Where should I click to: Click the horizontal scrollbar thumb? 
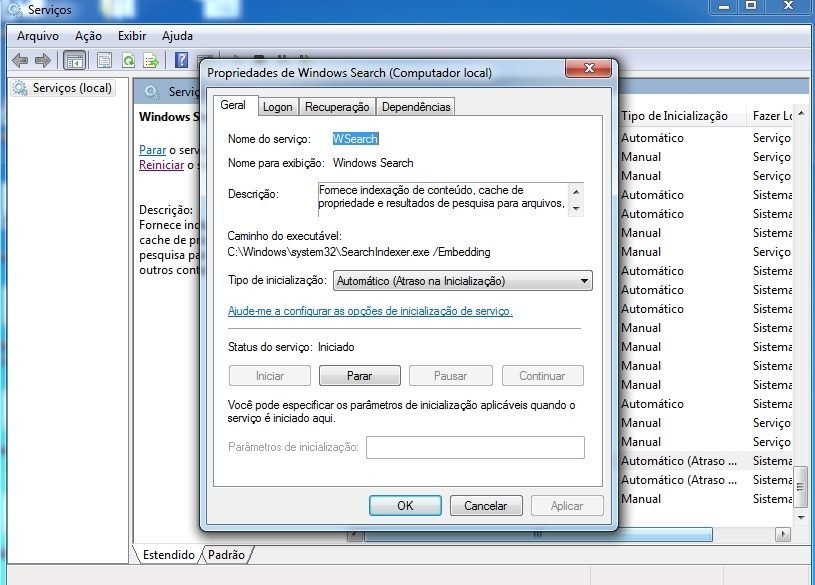pos(538,534)
